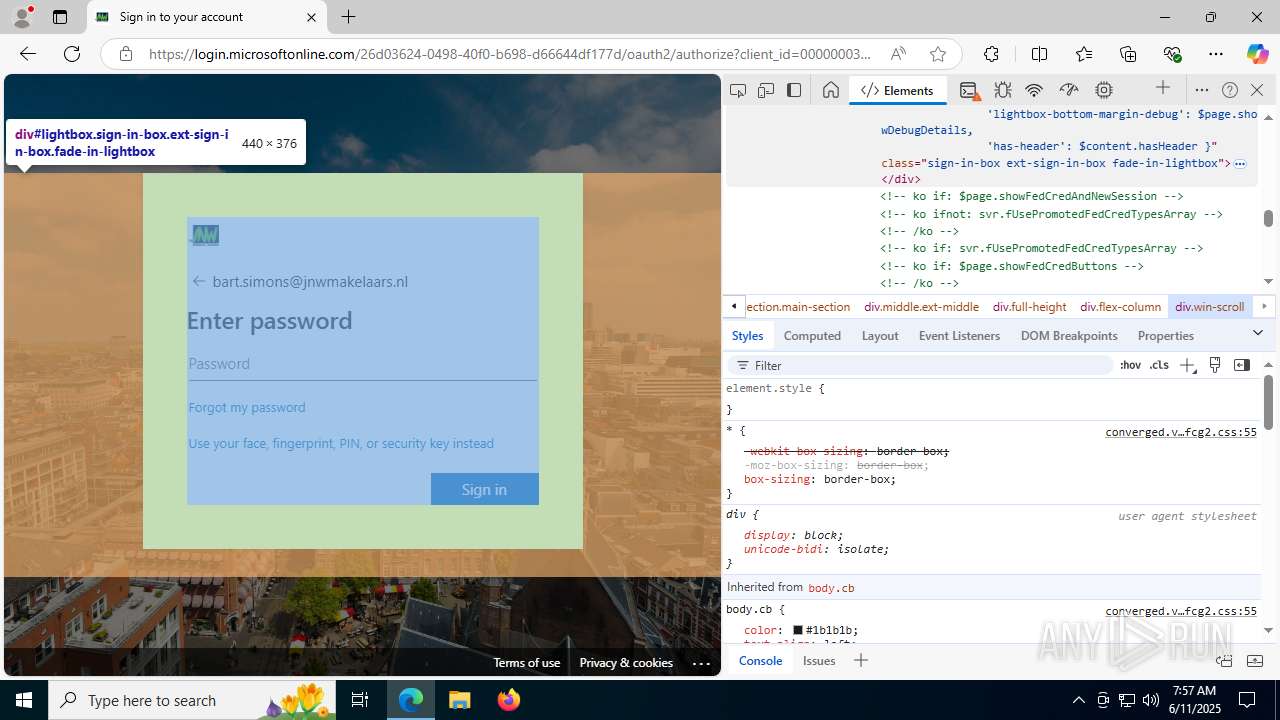Open the DevTools Welcome home icon
Viewport: 1280px width, 720px height.
(830, 90)
